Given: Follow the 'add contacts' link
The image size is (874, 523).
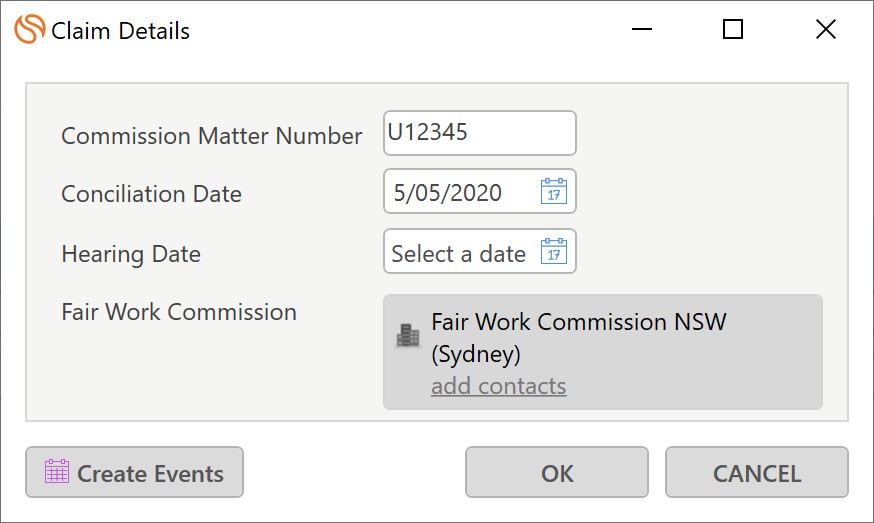Looking at the screenshot, I should tap(498, 386).
